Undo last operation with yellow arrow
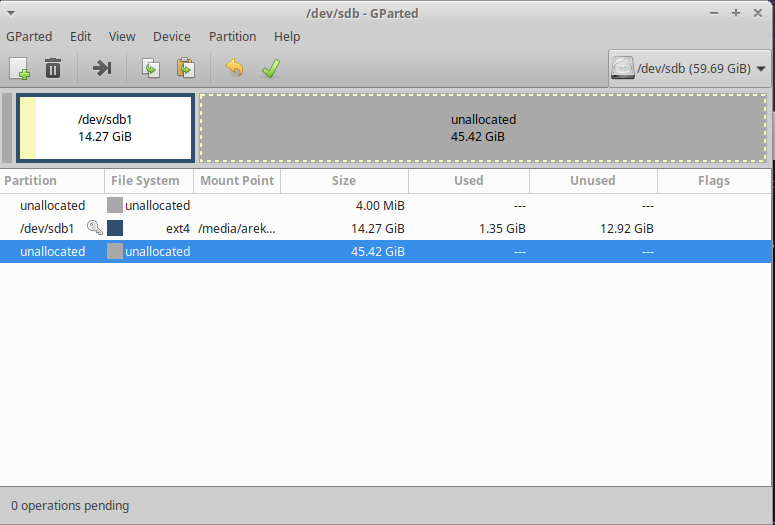 (x=234, y=68)
